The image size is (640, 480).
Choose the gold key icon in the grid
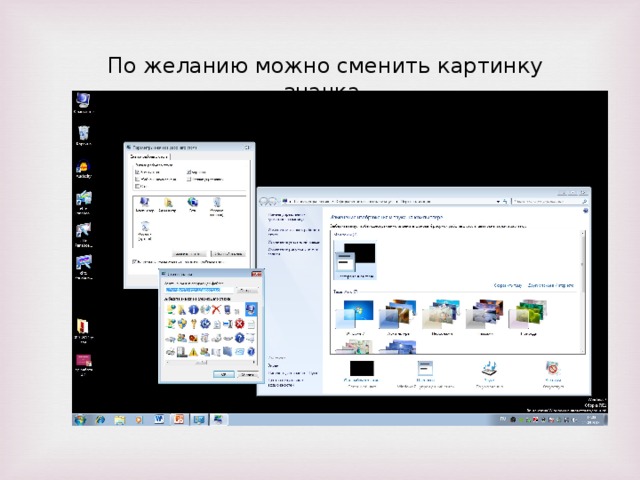193,324
